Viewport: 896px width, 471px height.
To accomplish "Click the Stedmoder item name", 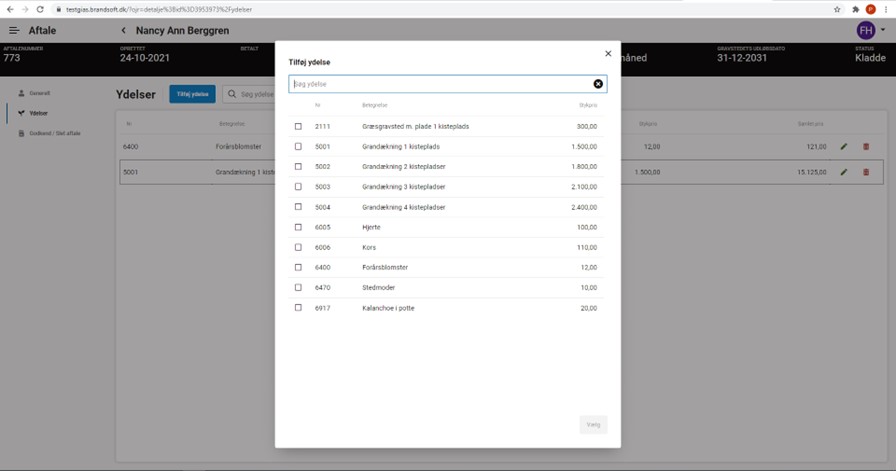I will [379, 288].
